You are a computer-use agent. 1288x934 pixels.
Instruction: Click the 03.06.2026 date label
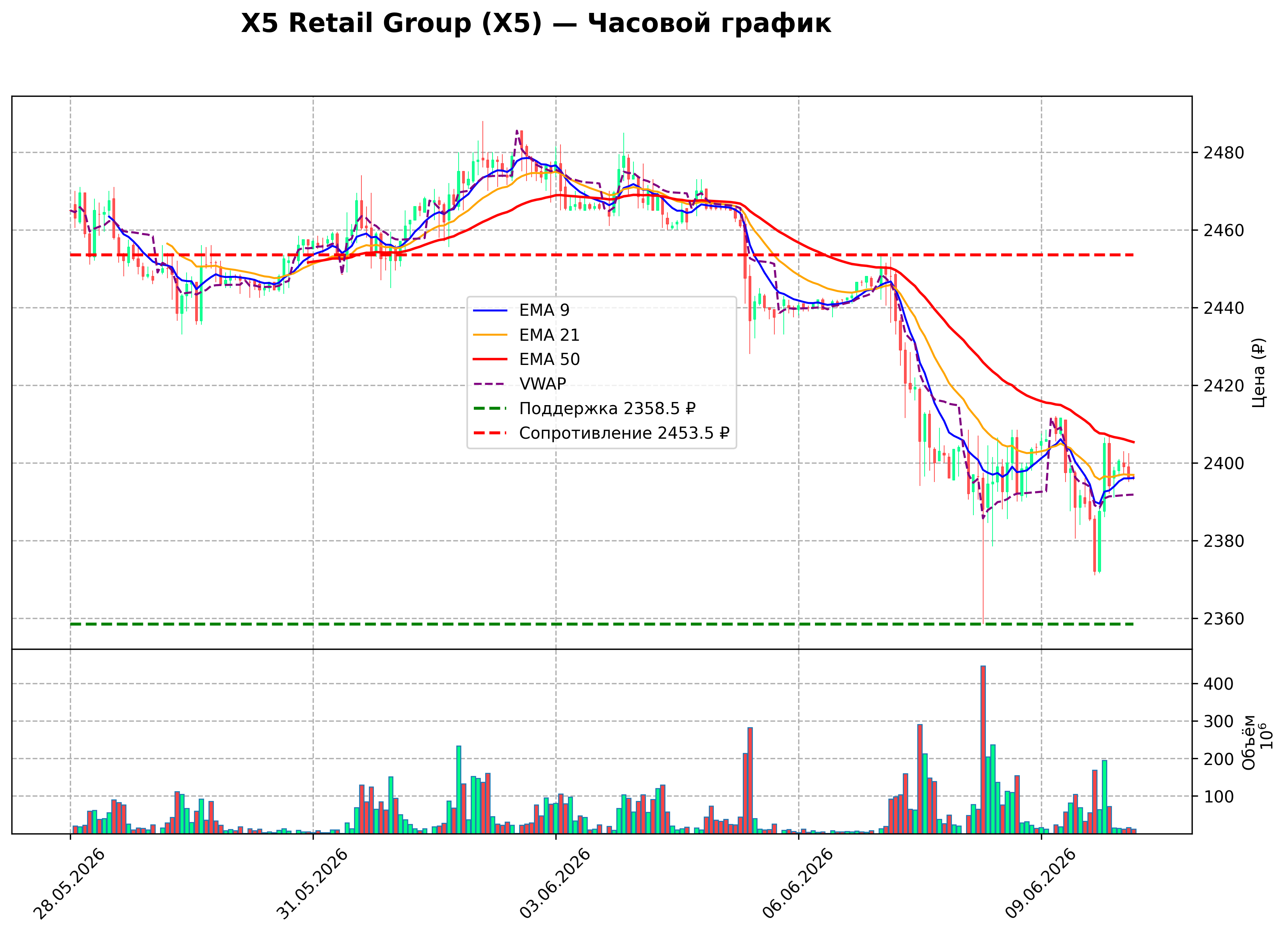[555, 884]
